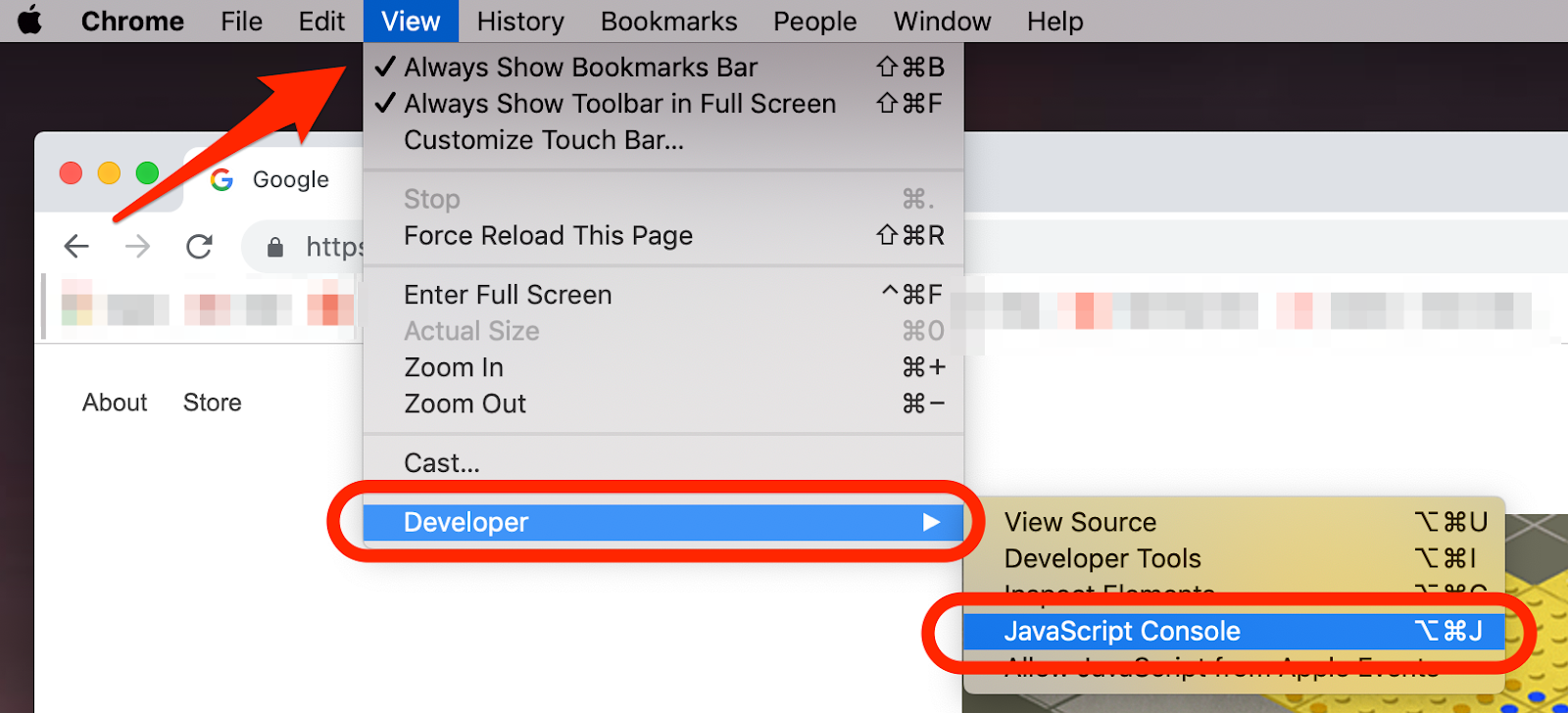Open the Edit menu

click(321, 21)
